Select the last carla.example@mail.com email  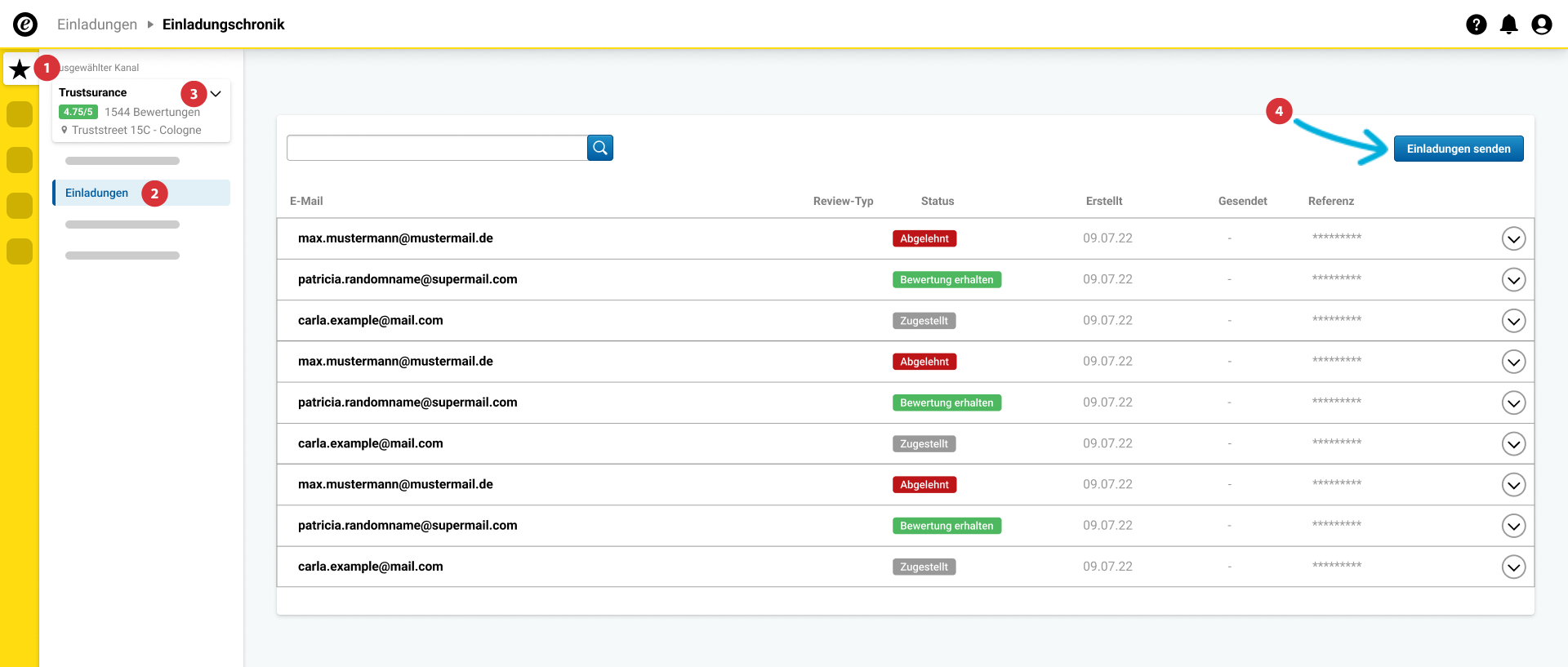pos(371,567)
